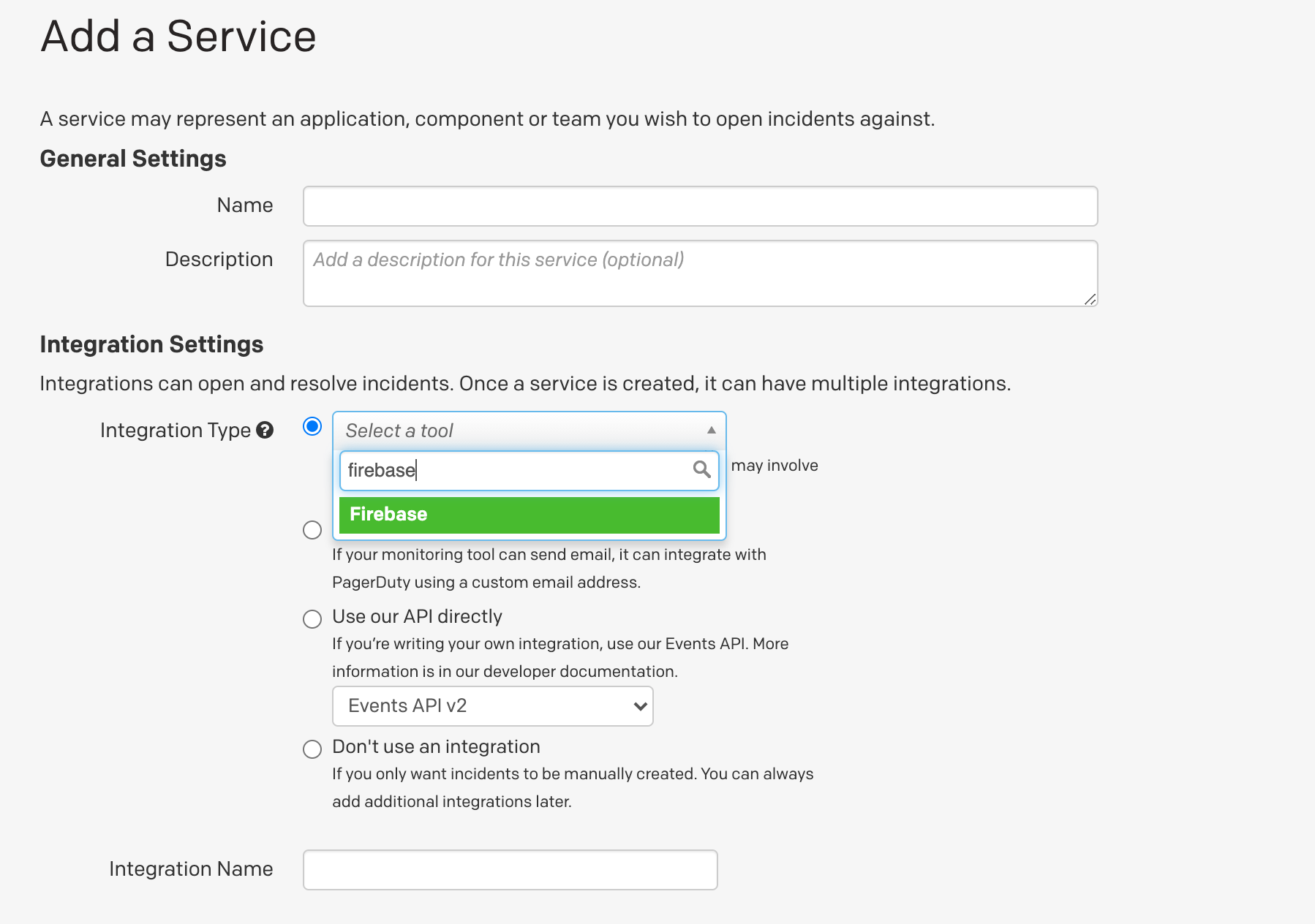Select the "Don't use an integration" radio

[x=312, y=749]
